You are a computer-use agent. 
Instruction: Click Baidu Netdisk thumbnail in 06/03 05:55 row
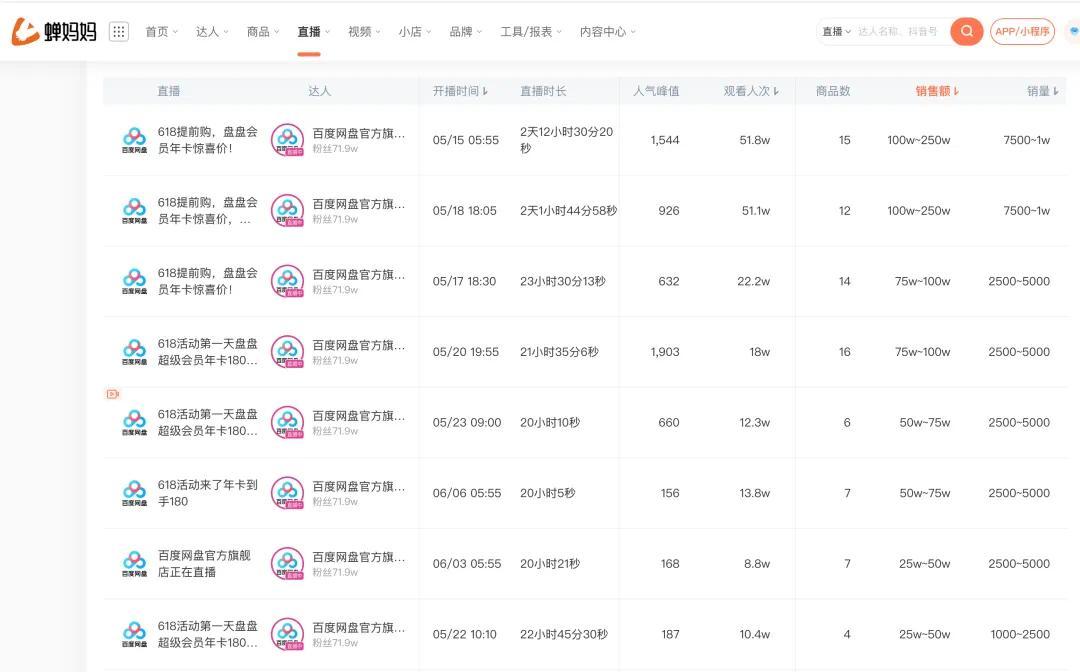pyautogui.click(x=134, y=563)
